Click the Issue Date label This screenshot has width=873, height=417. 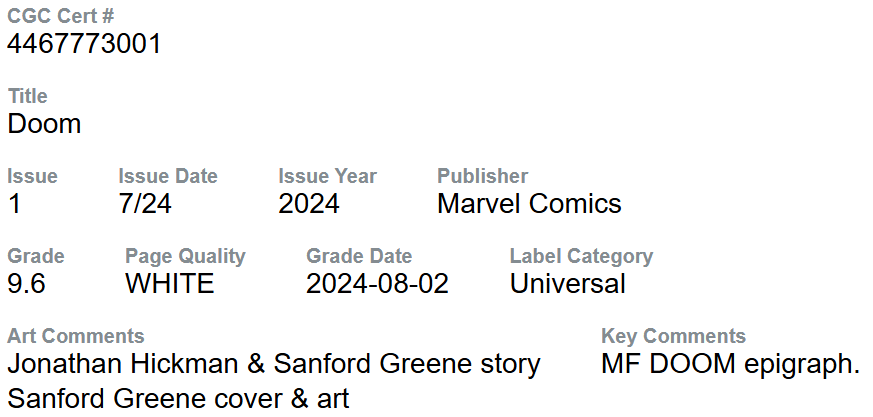167,176
